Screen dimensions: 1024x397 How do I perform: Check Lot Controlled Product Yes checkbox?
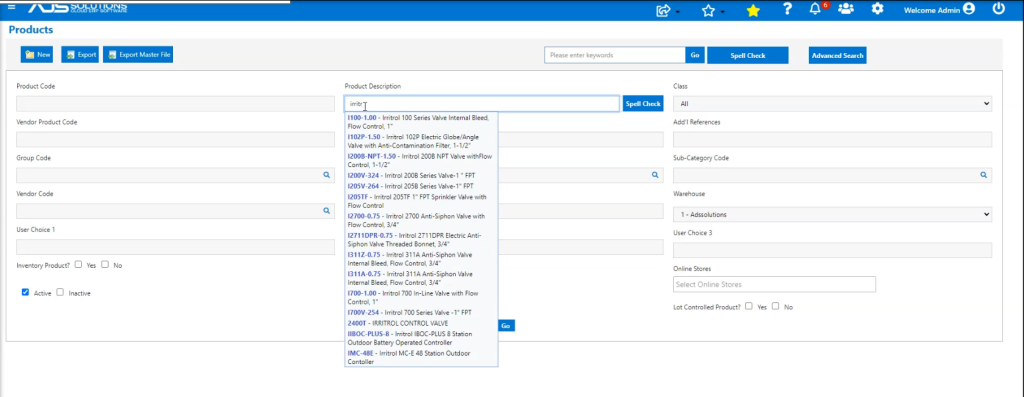pyautogui.click(x=749, y=306)
